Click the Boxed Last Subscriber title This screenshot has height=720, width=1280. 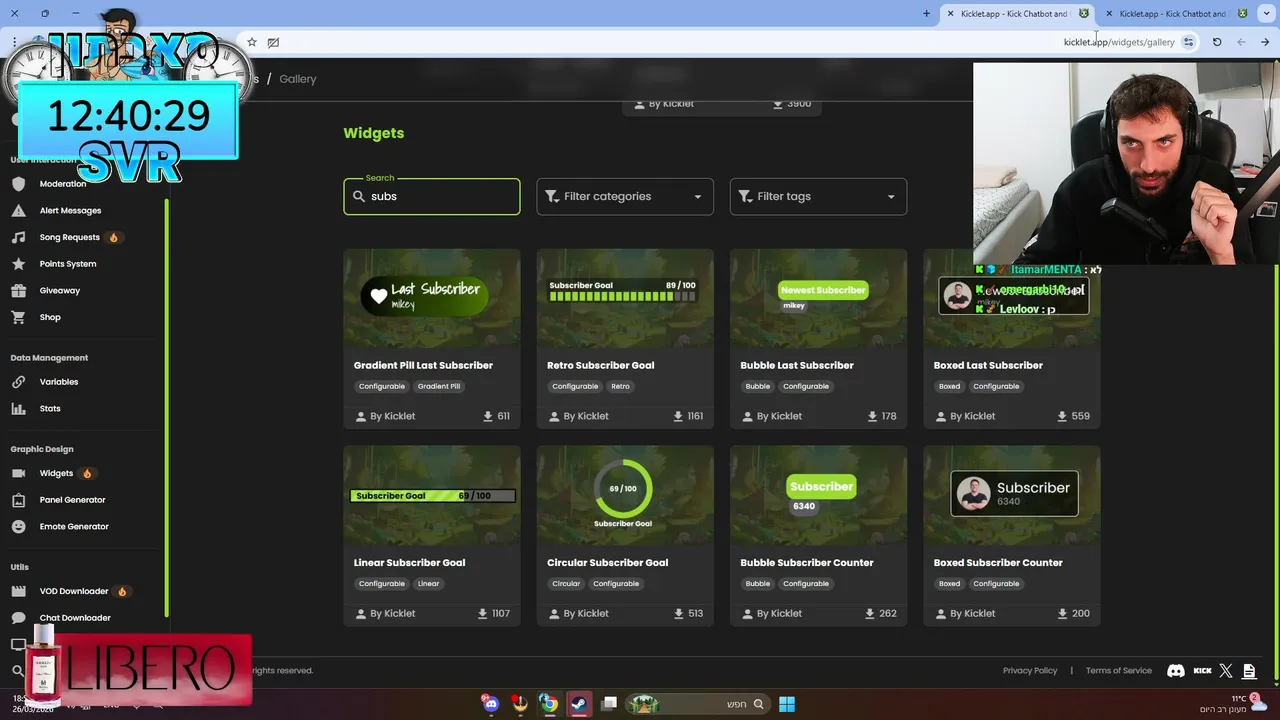coord(988,366)
